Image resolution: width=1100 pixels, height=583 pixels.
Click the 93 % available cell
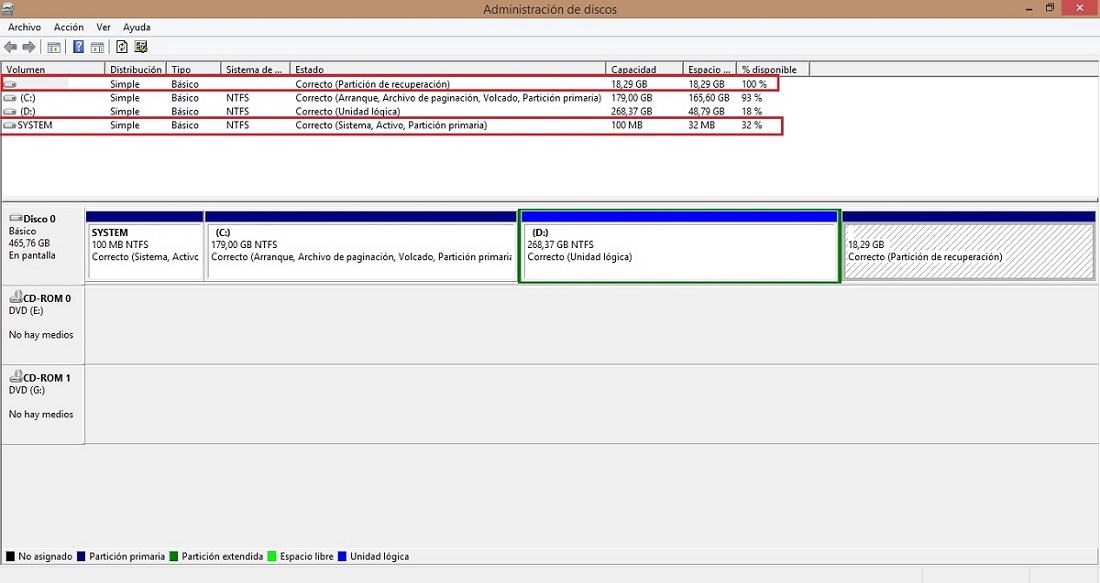[x=751, y=98]
